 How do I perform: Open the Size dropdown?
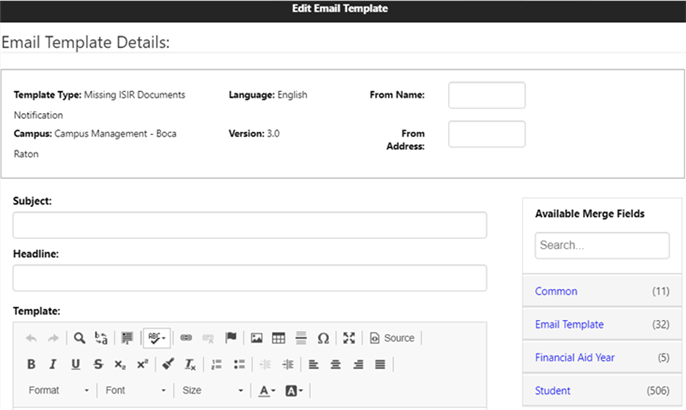[x=213, y=390]
